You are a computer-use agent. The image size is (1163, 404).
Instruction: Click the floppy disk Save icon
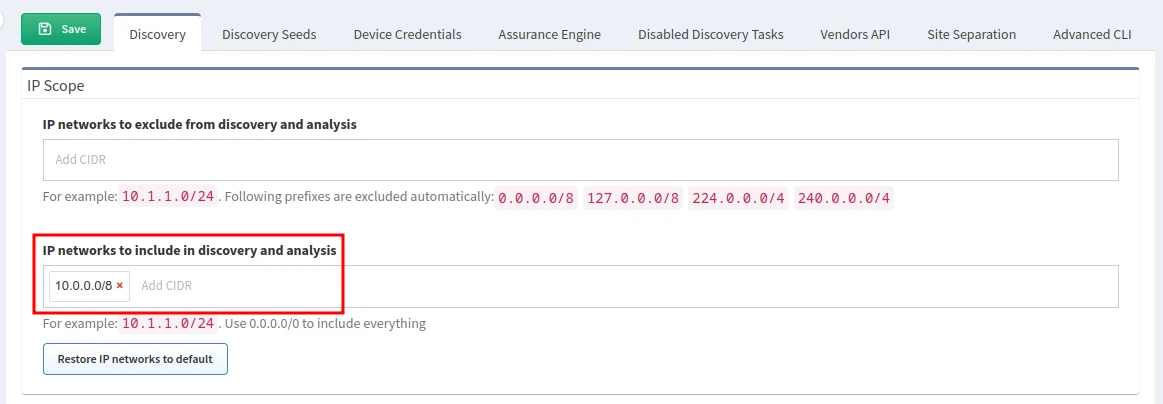tap(45, 29)
